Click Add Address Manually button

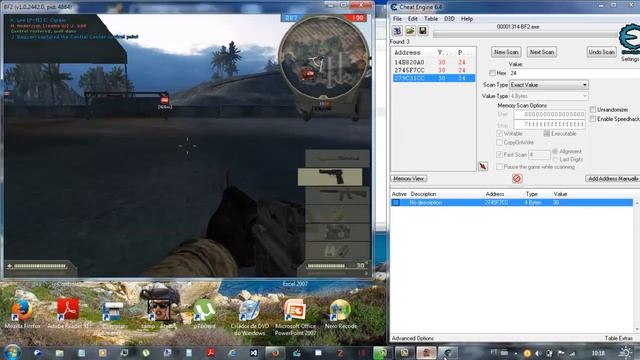pos(613,179)
